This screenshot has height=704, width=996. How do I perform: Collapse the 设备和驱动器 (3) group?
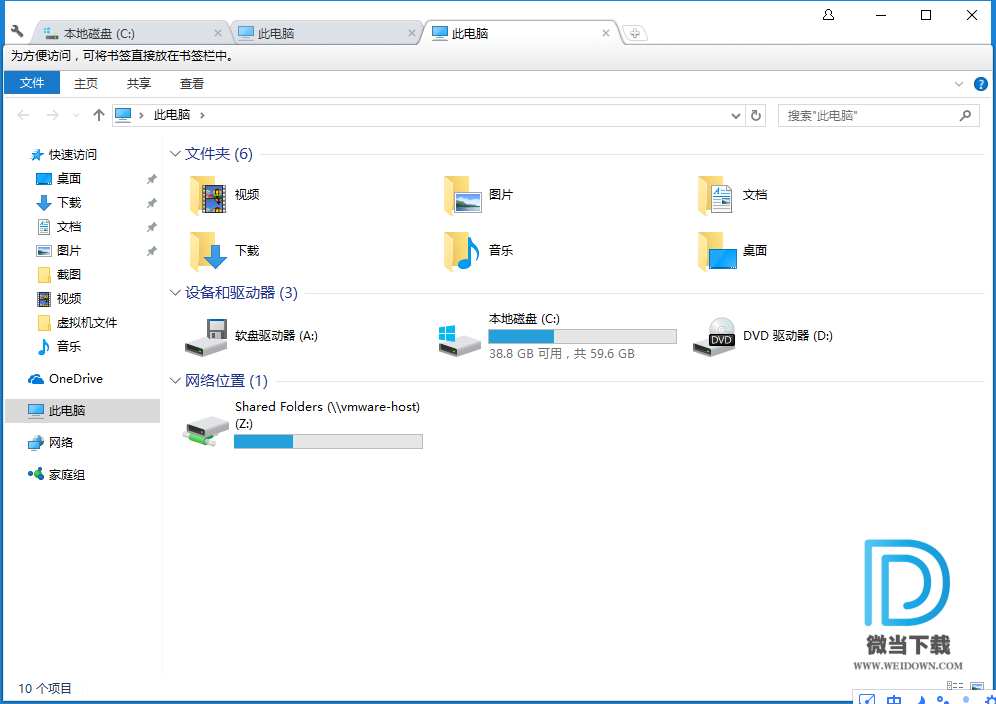coord(175,293)
